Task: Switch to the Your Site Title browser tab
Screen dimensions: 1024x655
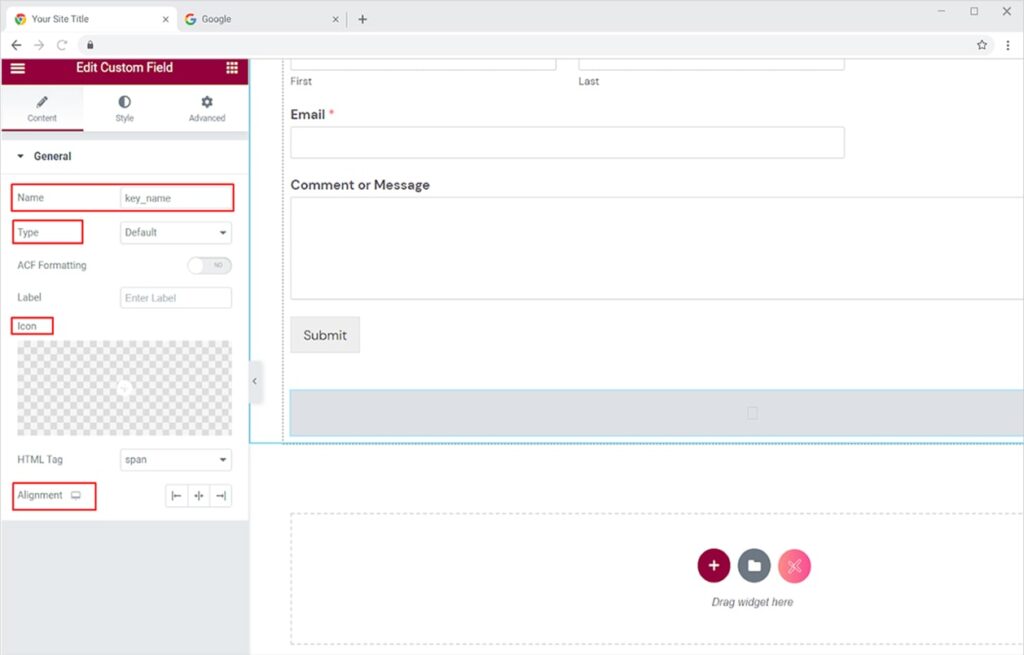Action: point(91,19)
